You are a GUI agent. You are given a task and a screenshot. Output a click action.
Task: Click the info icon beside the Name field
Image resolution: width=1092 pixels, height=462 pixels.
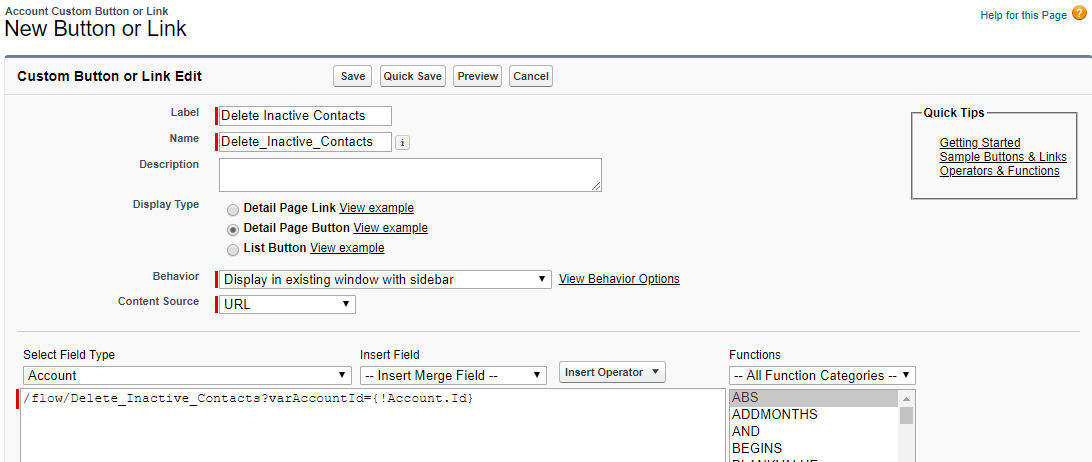click(403, 142)
